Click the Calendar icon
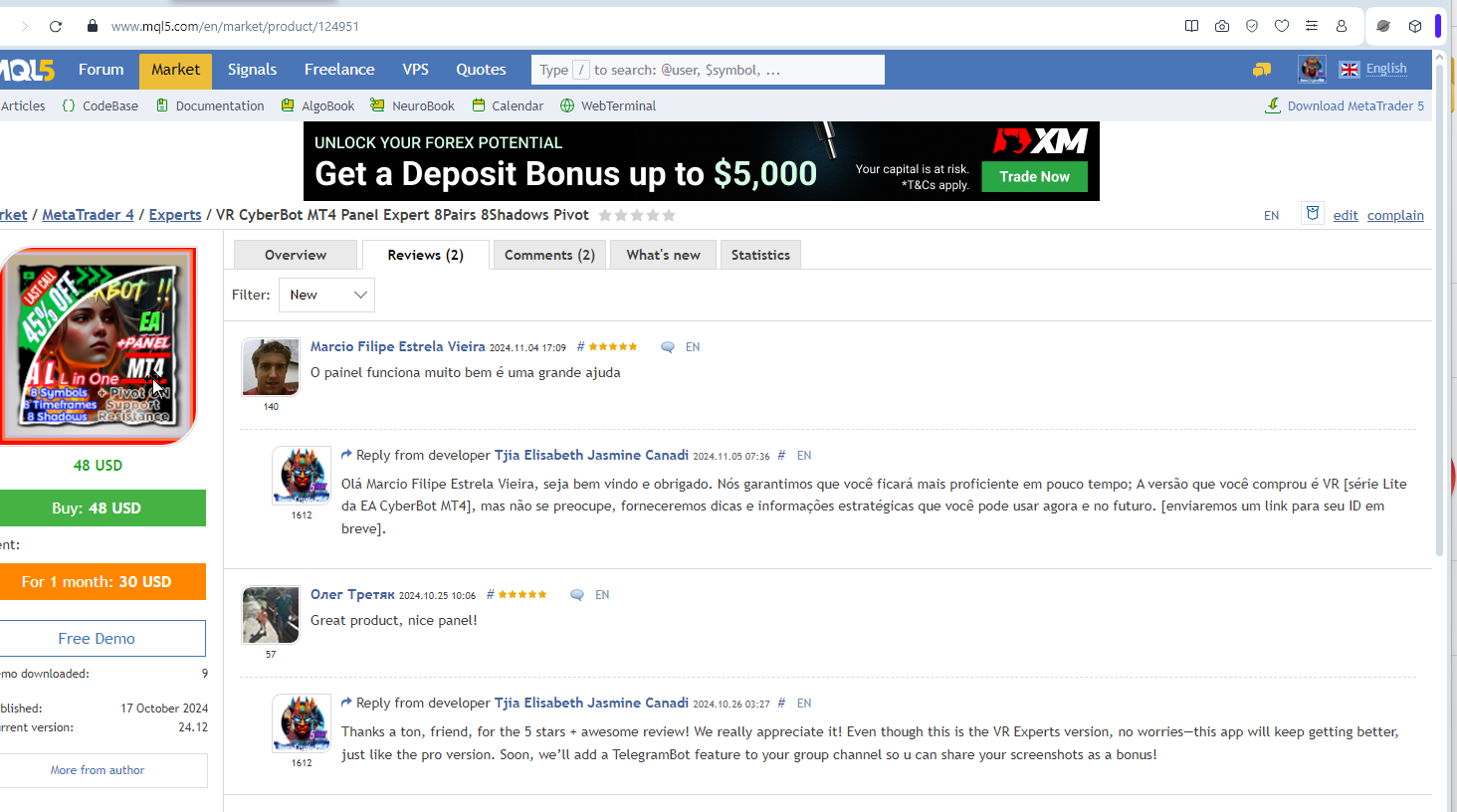The height and width of the screenshot is (812, 1457). [x=479, y=105]
